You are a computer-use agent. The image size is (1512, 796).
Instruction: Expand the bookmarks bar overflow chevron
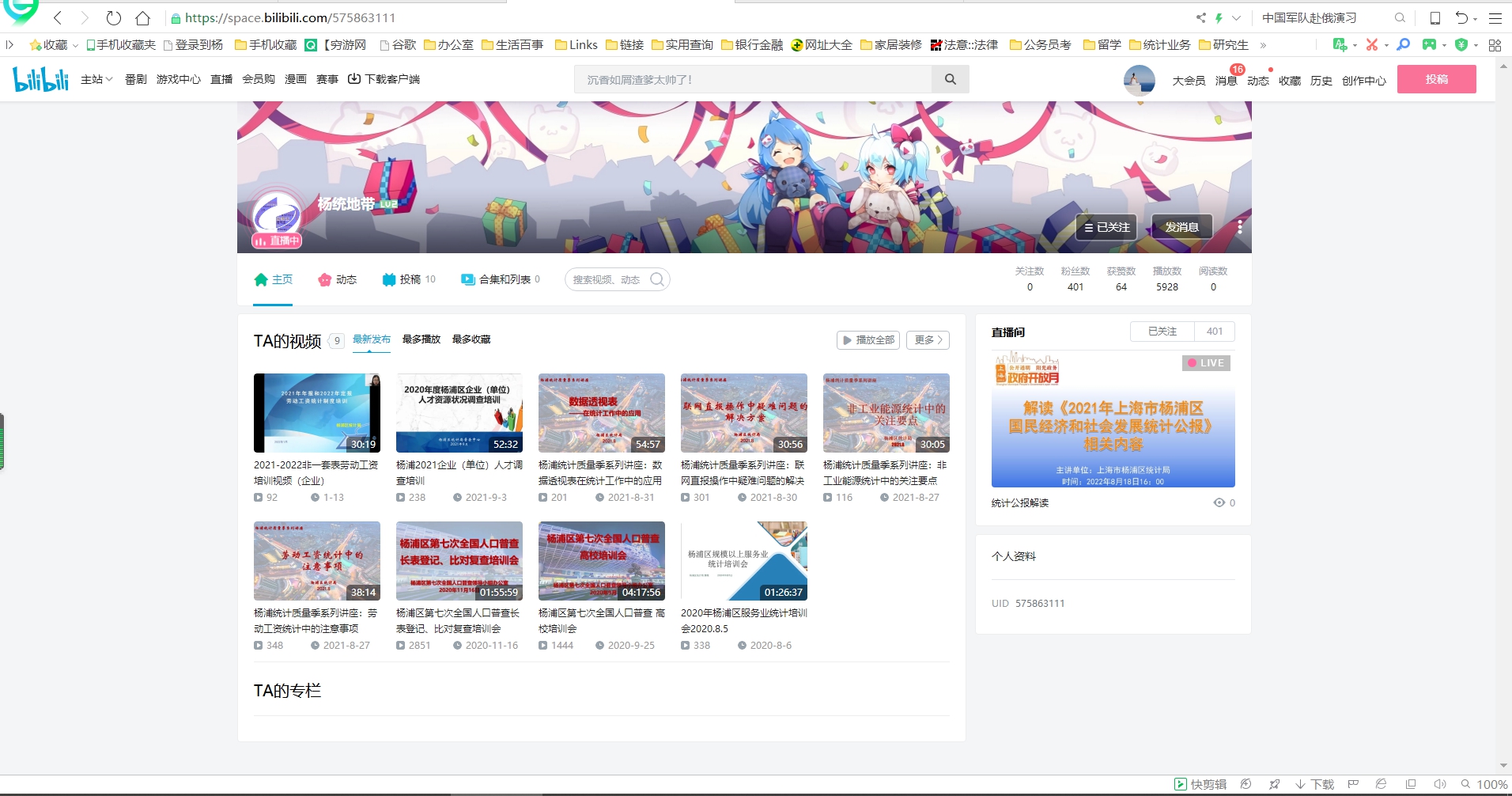point(1263,45)
